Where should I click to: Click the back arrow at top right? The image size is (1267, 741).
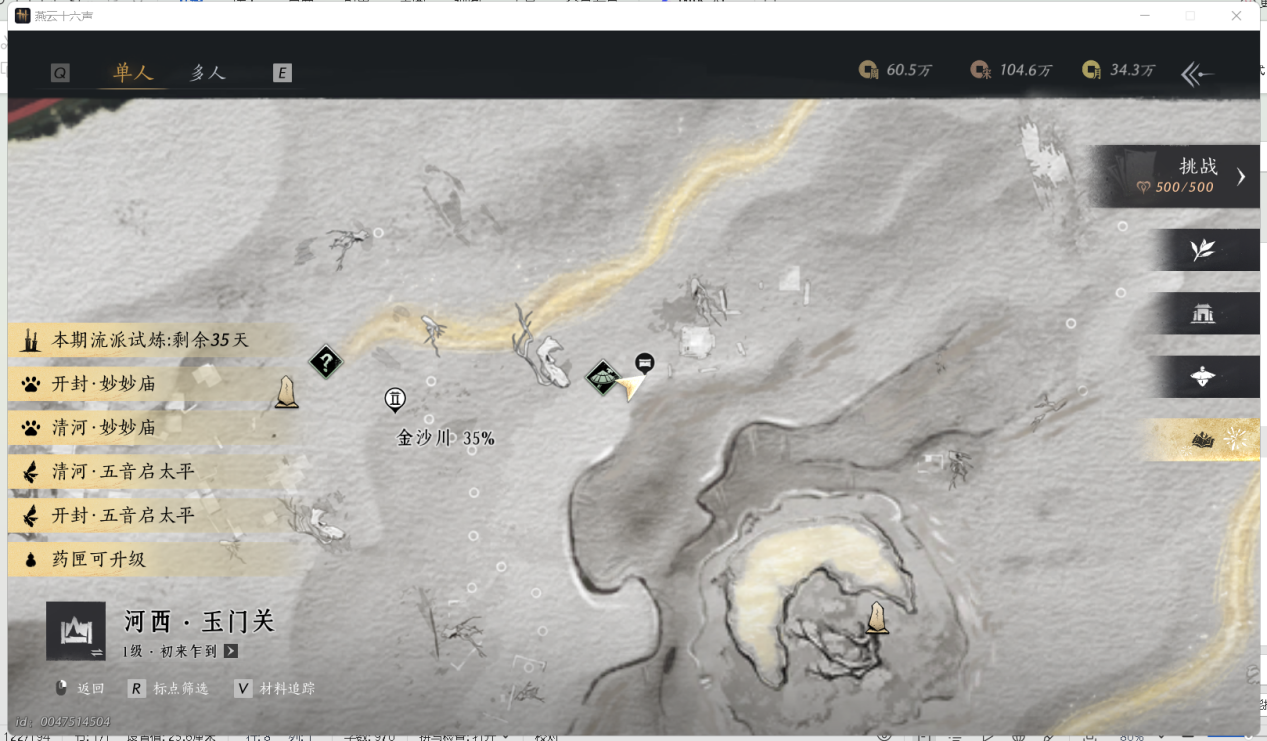click(x=1197, y=73)
